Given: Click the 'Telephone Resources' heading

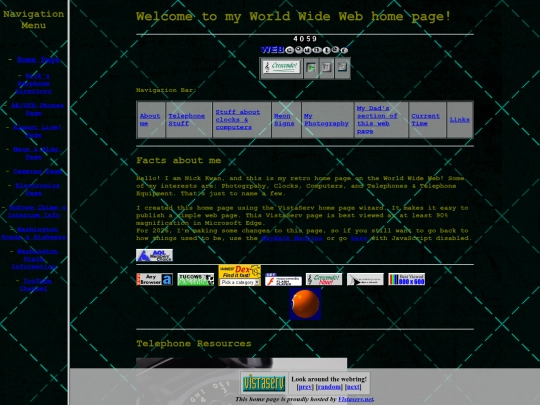Looking at the screenshot, I should (194, 344).
